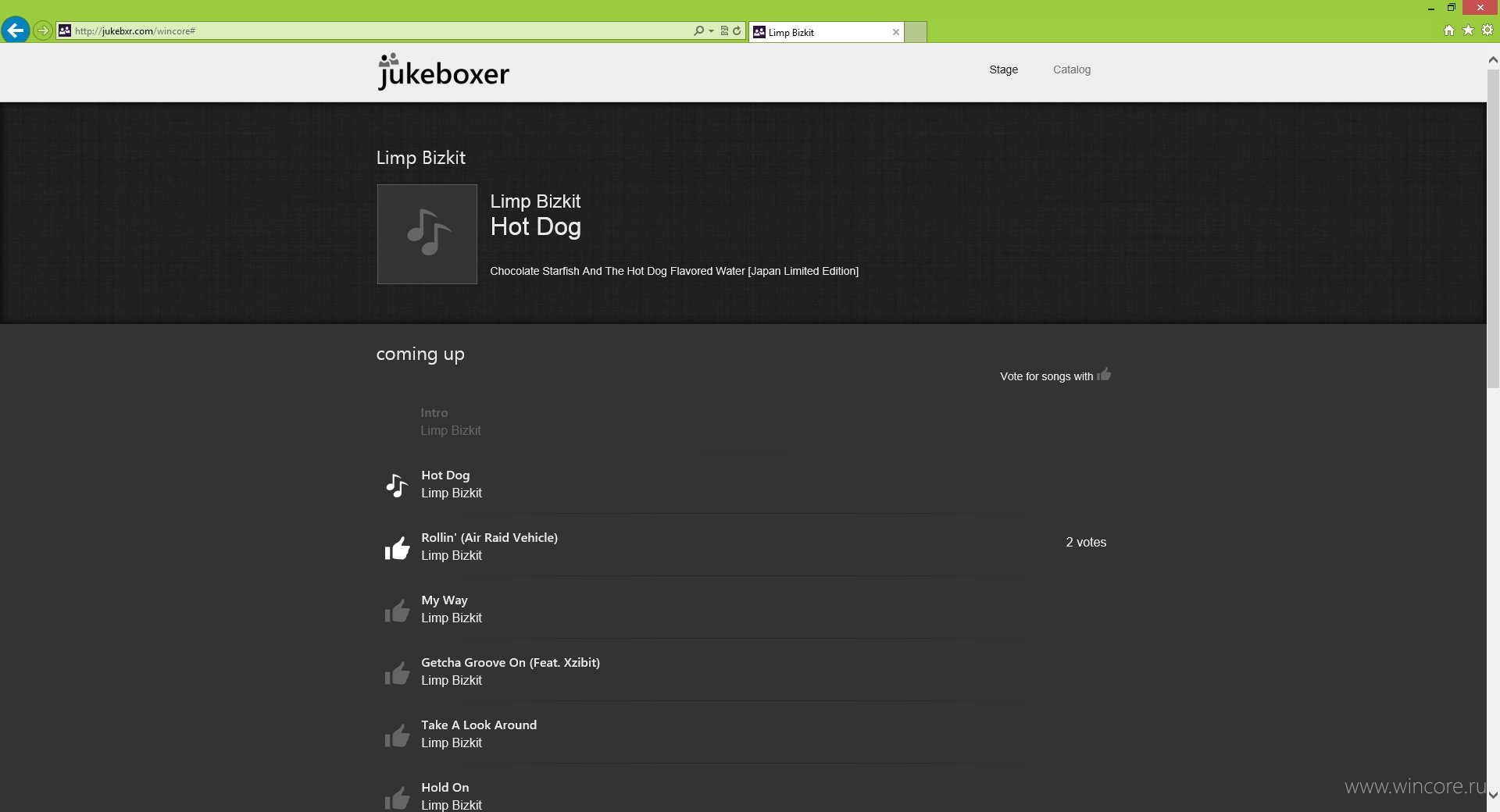Image resolution: width=1500 pixels, height=812 pixels.
Task: Minimize the browser window
Action: pos(1430,8)
